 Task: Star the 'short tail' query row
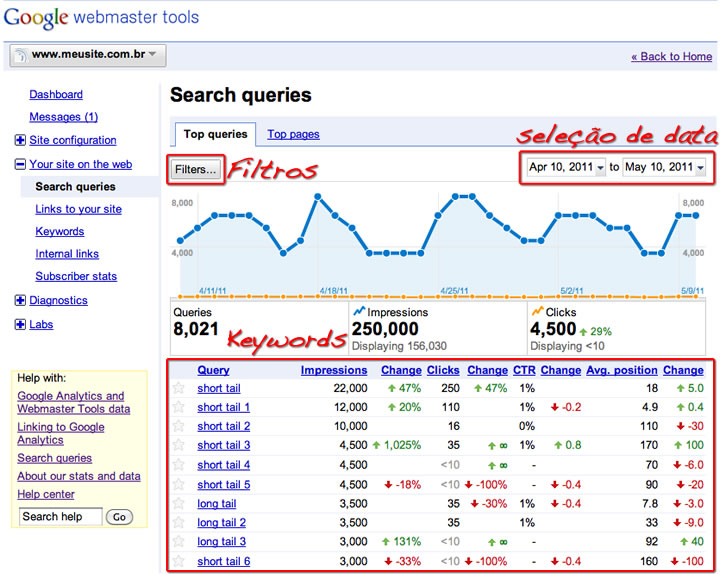[179, 388]
